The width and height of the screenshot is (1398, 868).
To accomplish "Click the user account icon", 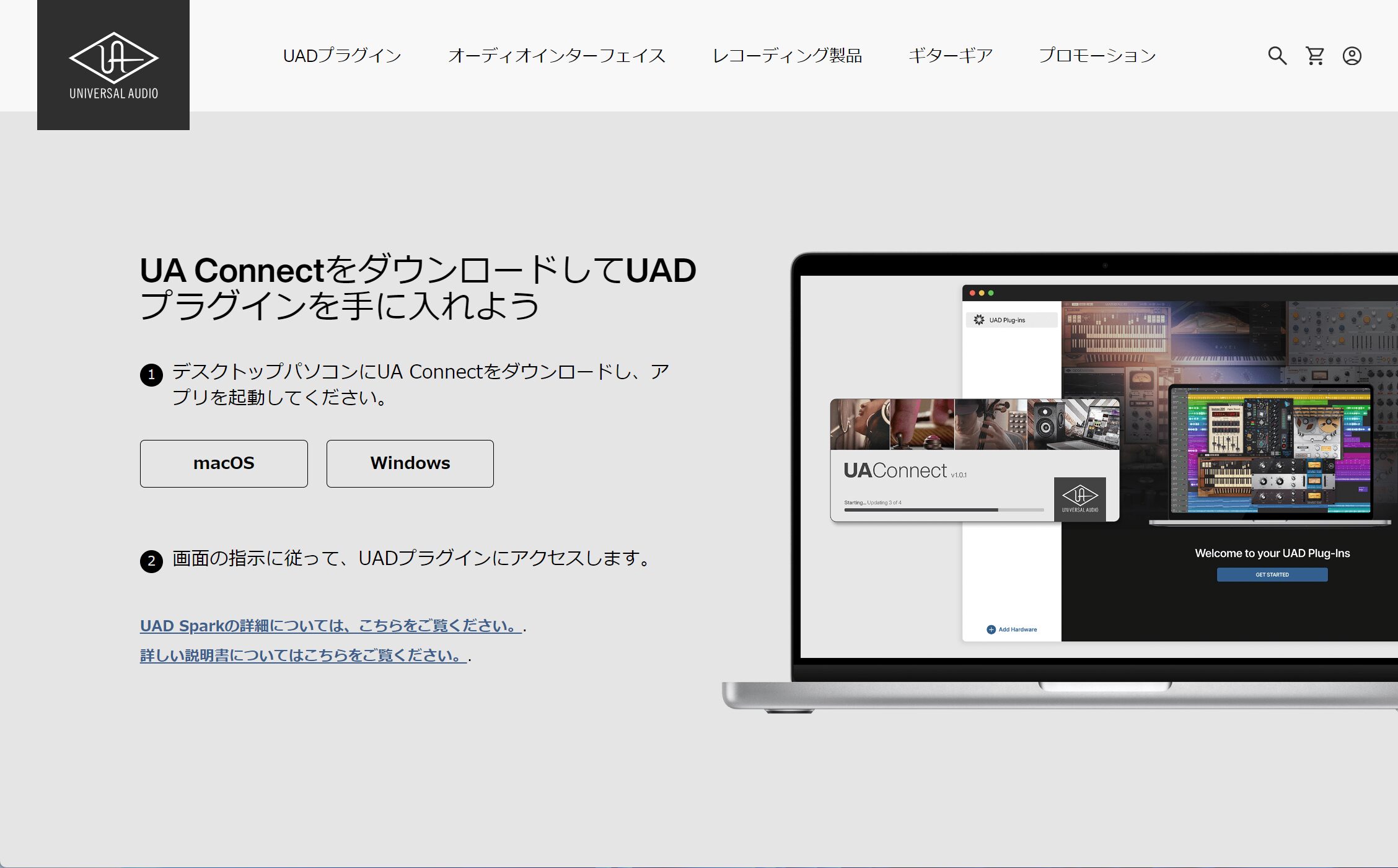I will click(1352, 56).
